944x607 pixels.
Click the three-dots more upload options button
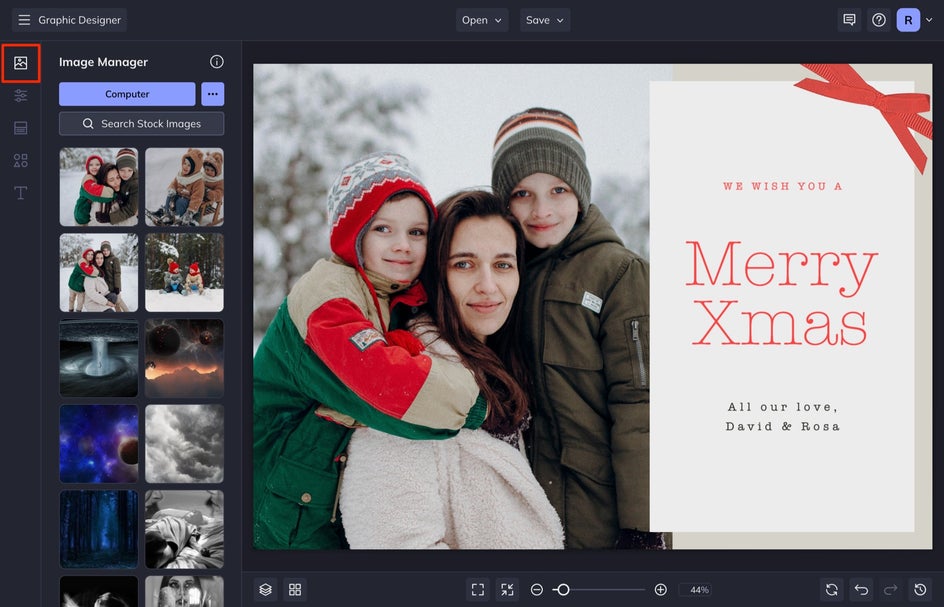(213, 94)
